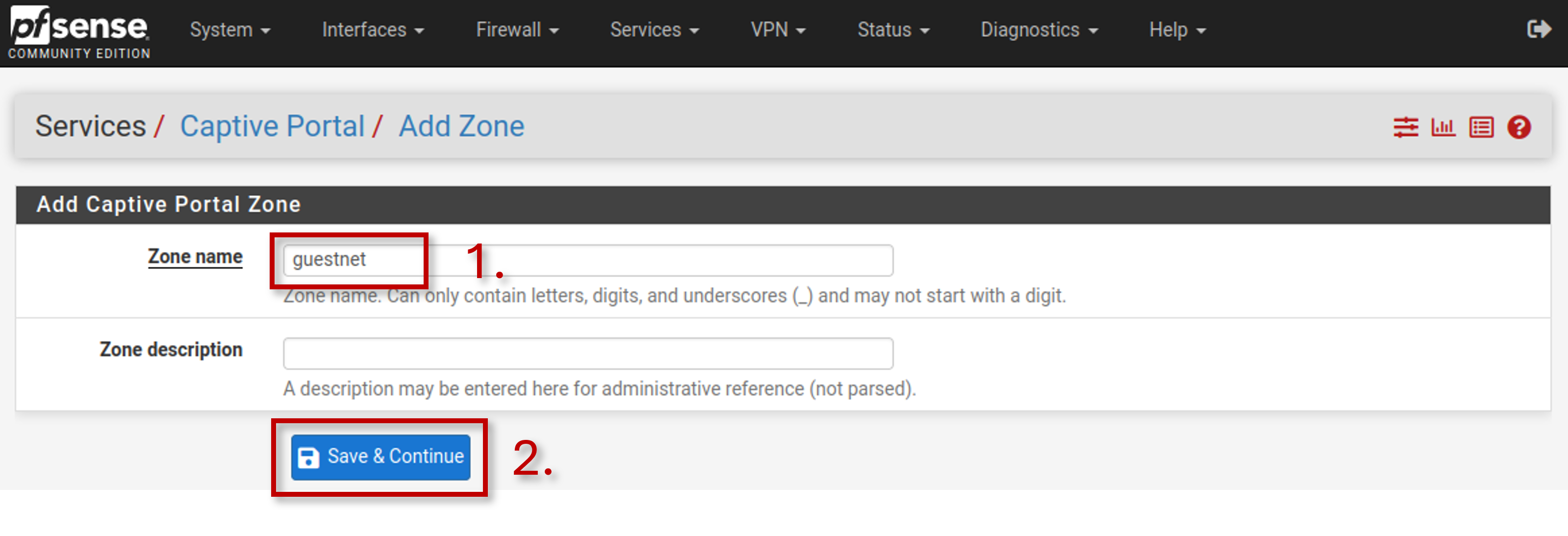Click the floppy disk icon on the Save button
The image size is (1568, 536).
point(308,457)
